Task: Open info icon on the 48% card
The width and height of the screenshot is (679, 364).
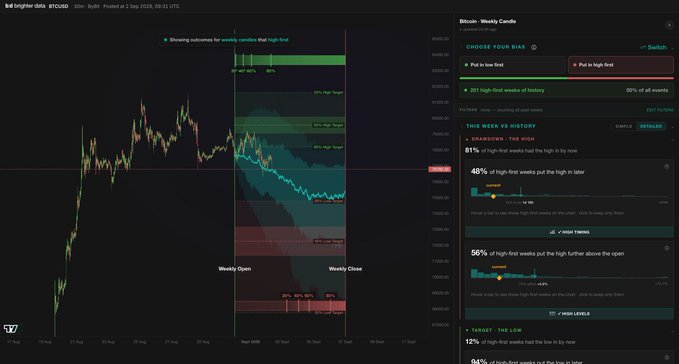Action: (x=666, y=167)
